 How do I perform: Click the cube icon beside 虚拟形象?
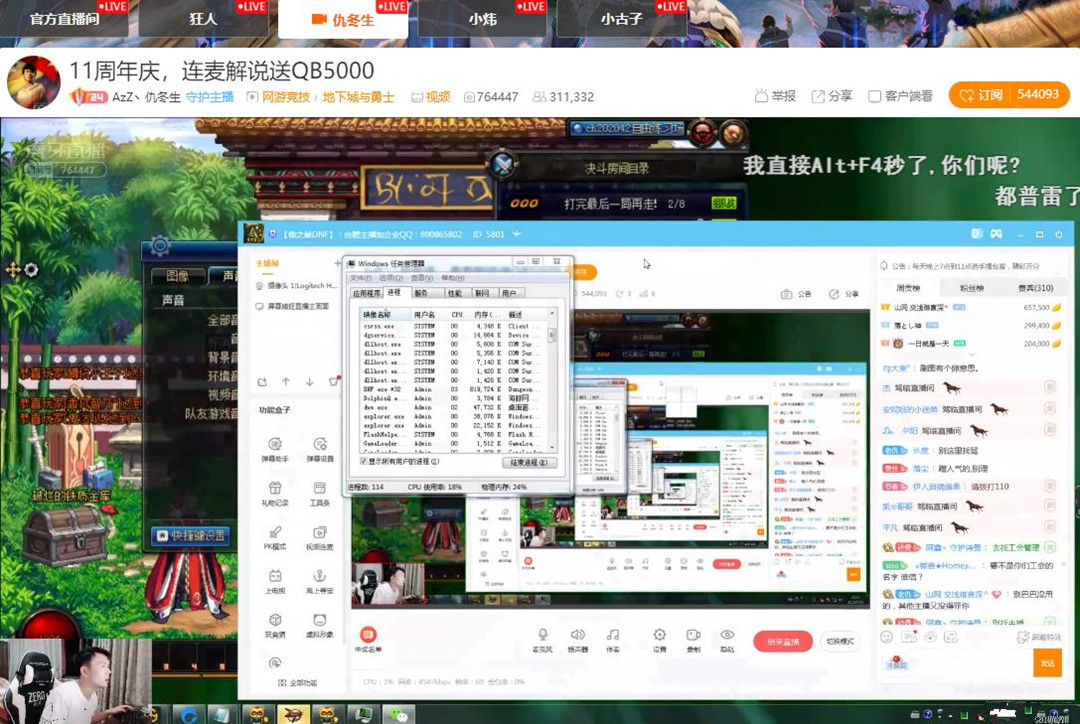coord(275,620)
